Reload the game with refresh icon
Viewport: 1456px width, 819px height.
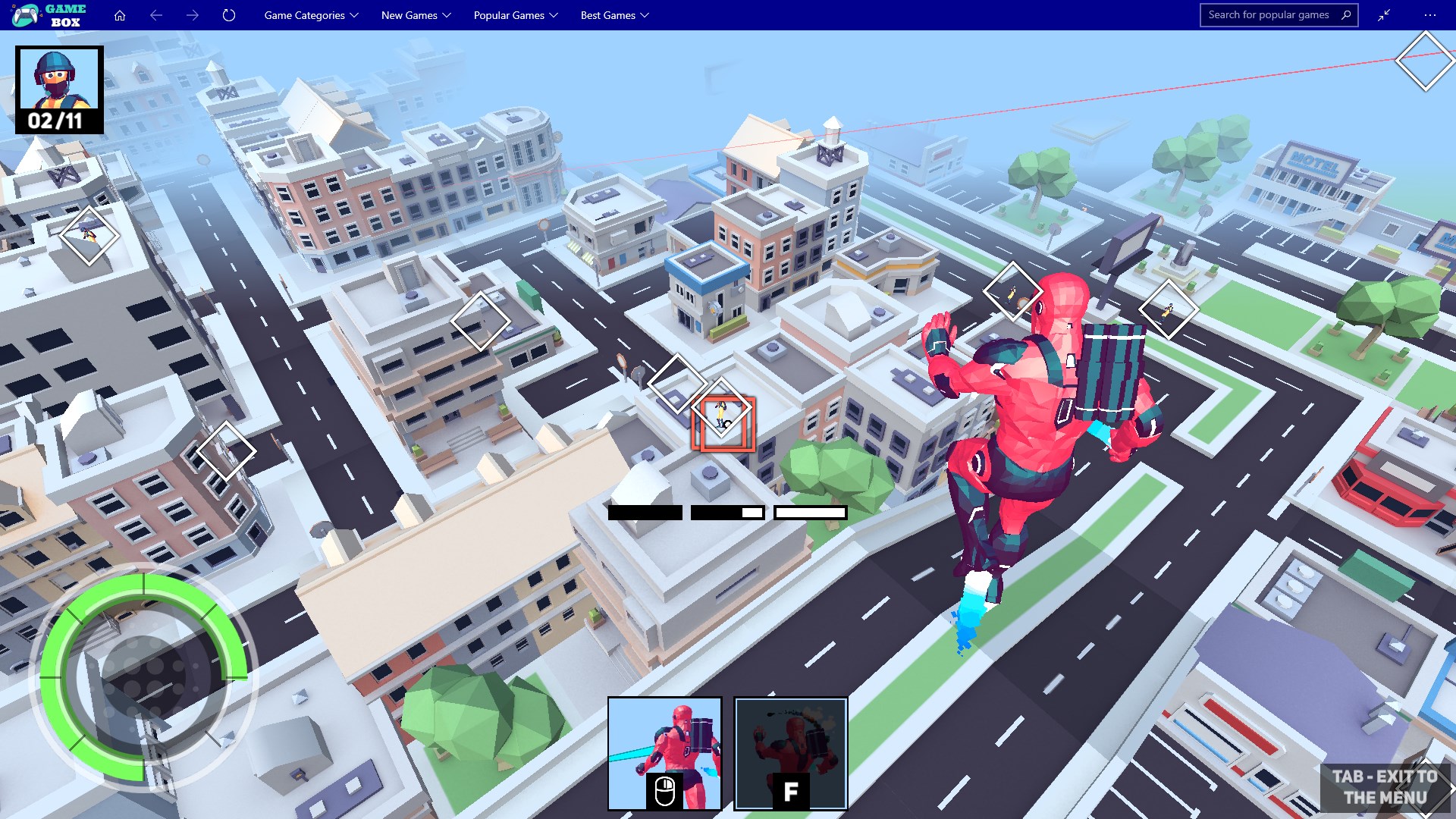[x=229, y=15]
